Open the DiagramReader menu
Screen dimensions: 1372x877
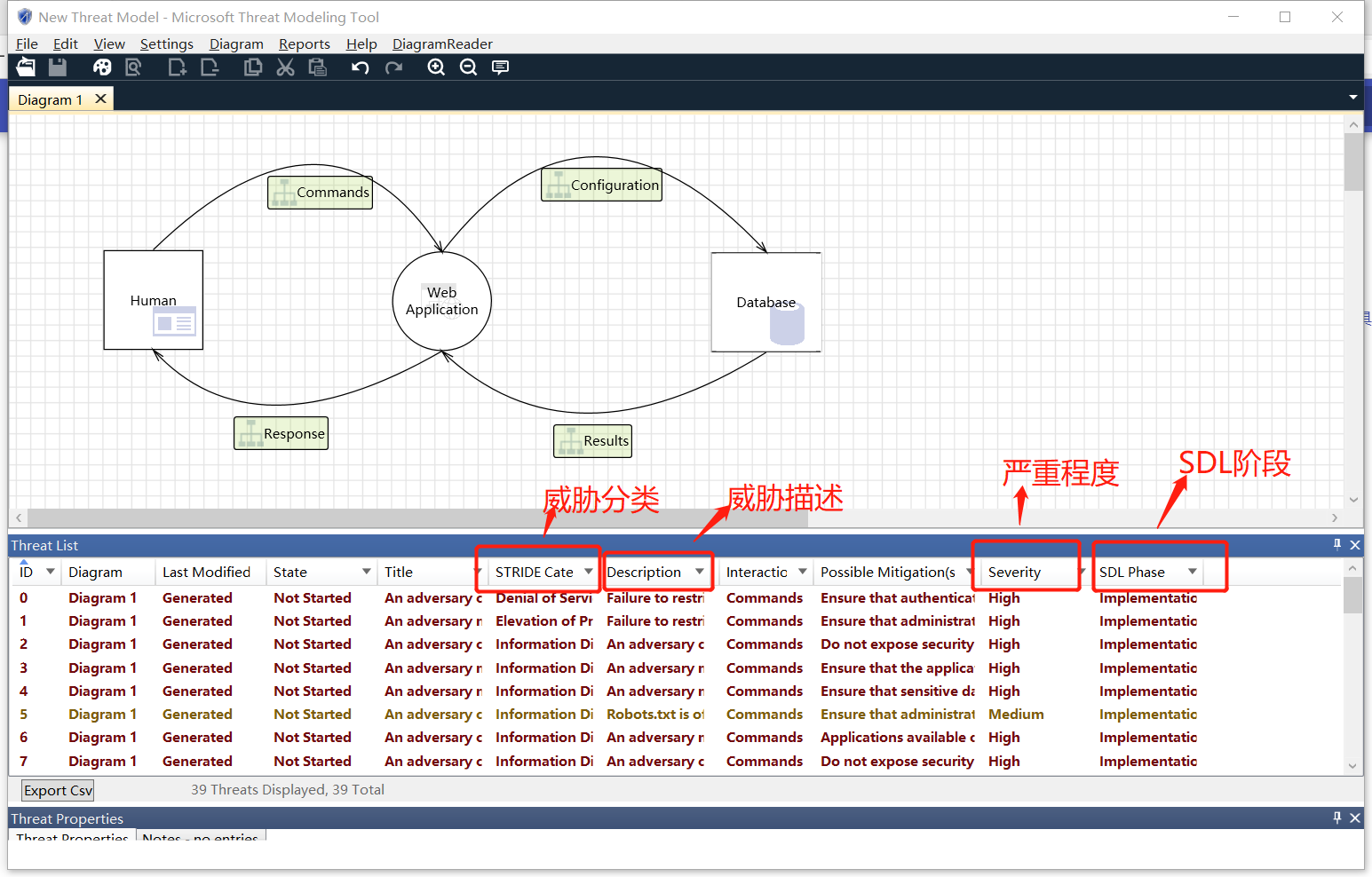pyautogui.click(x=442, y=43)
